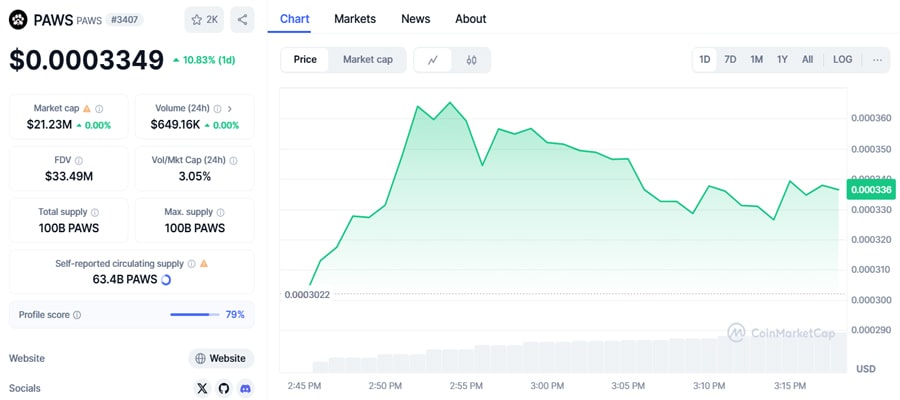900x400 pixels.
Task: Click the circulating supply info icon
Action: pos(192,264)
